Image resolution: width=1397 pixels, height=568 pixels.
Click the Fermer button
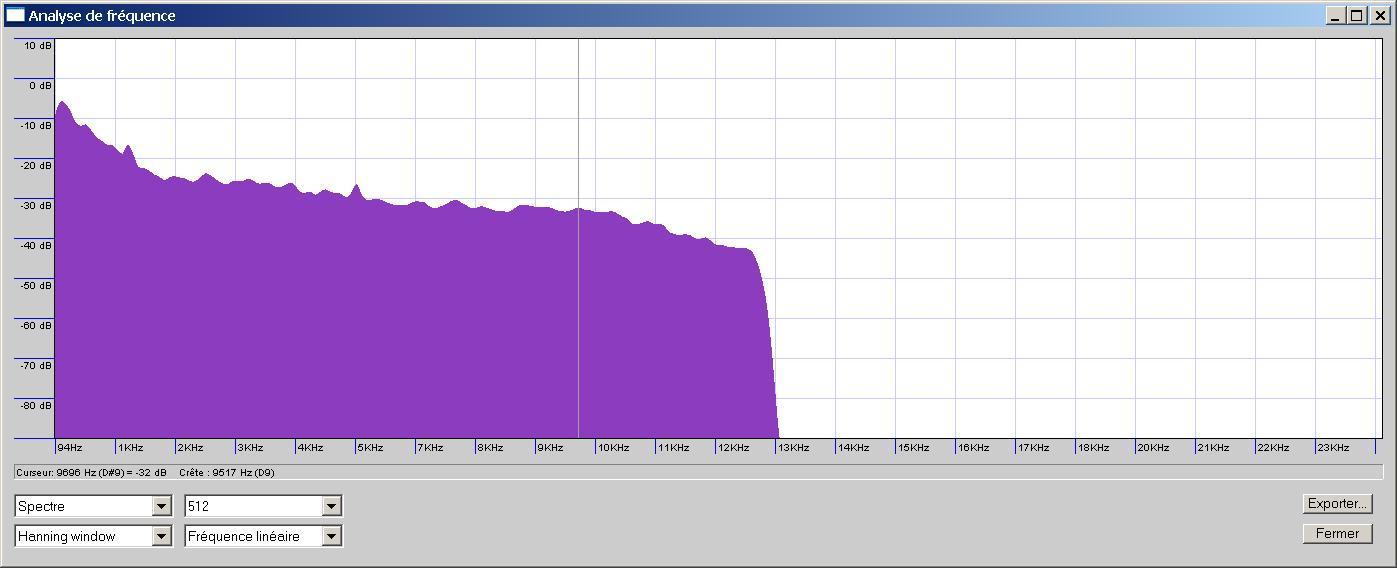click(1337, 534)
